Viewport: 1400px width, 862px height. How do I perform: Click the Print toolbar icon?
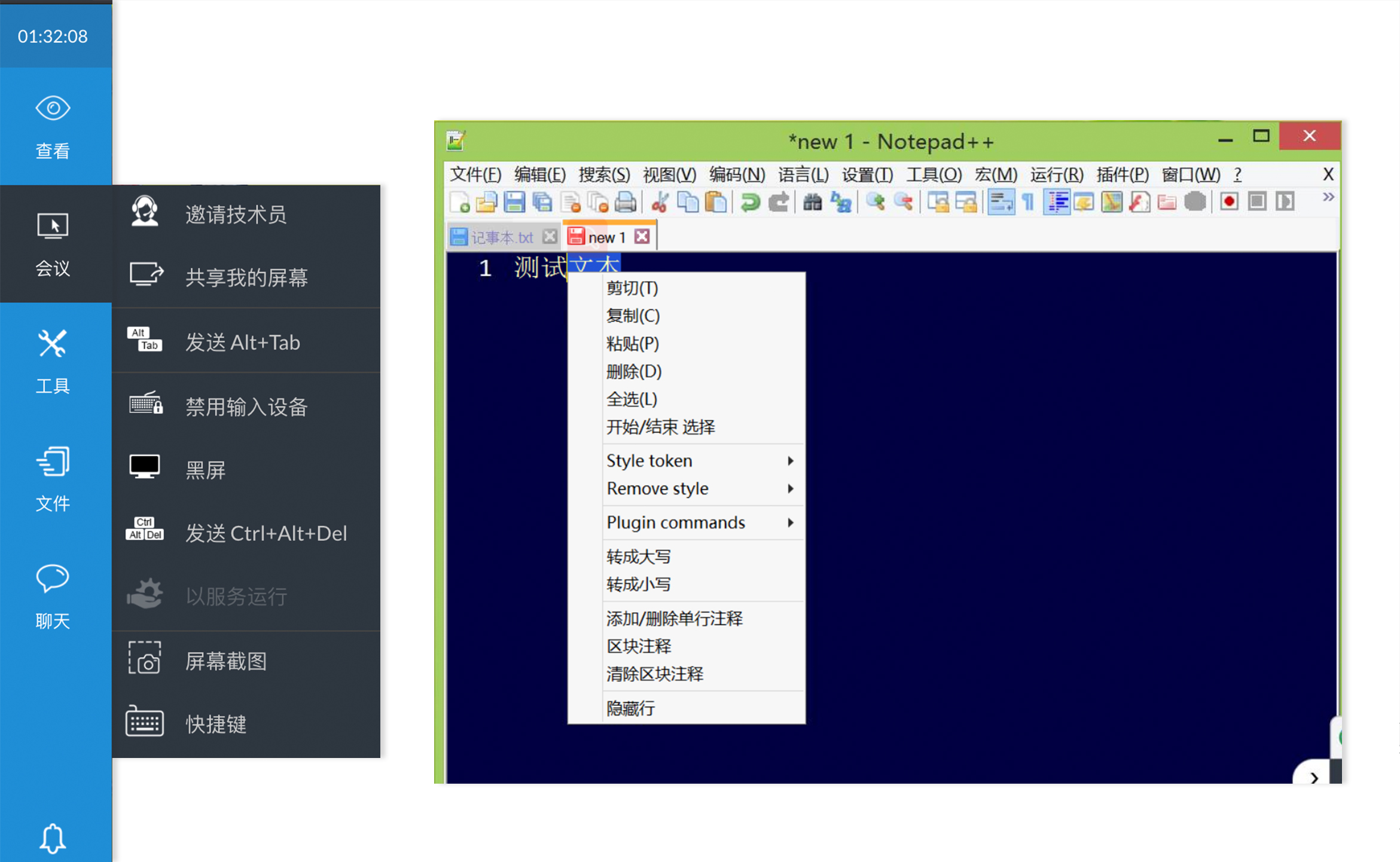tap(625, 202)
